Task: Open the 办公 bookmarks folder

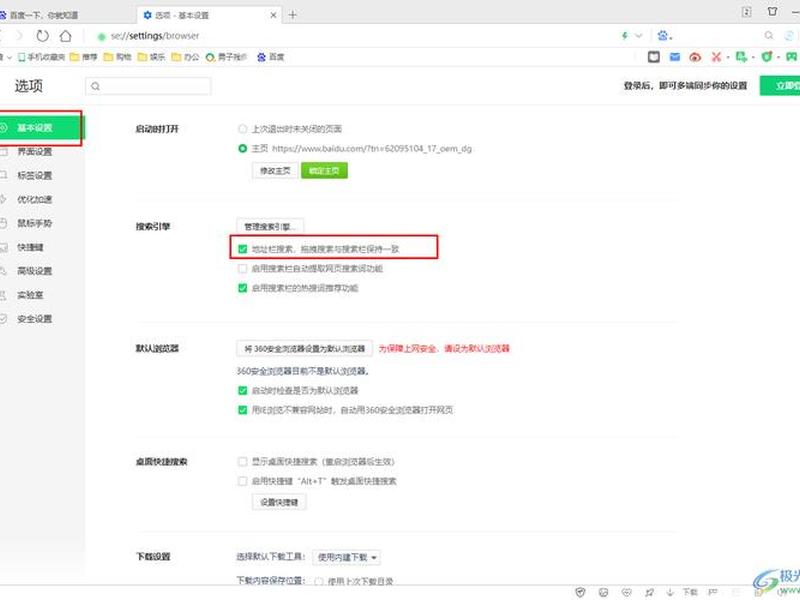Action: point(185,57)
